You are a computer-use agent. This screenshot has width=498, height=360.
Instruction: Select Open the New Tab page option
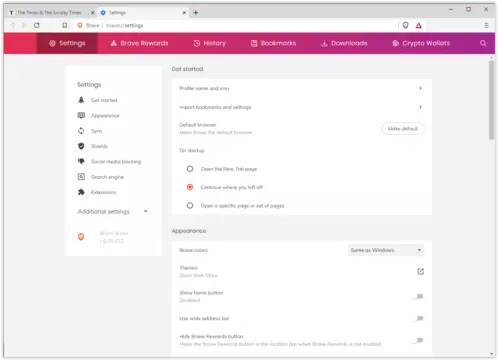tap(190, 169)
